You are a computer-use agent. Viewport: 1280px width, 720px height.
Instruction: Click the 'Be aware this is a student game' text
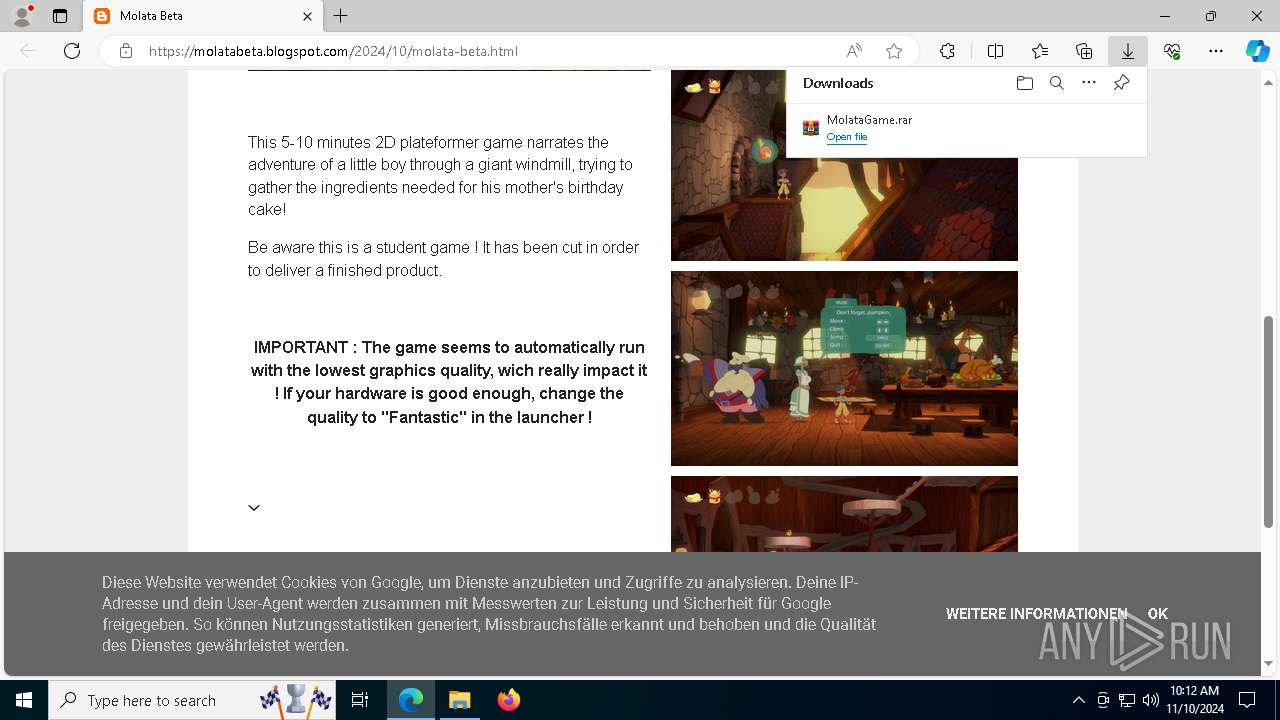[x=443, y=259]
